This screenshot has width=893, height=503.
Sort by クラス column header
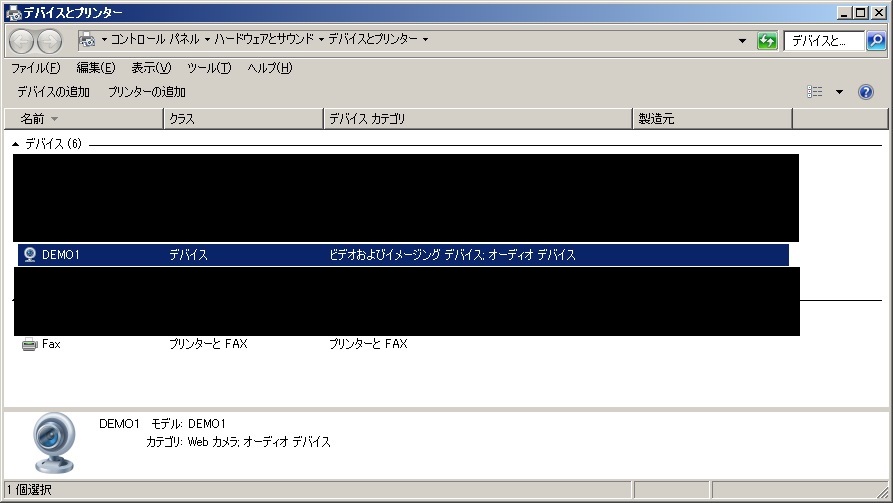tap(243, 119)
